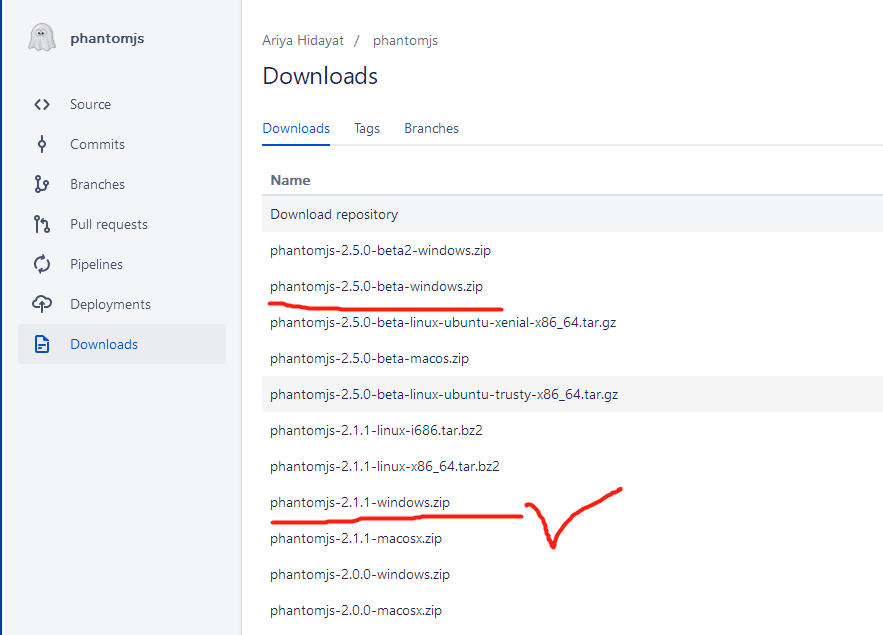This screenshot has width=883, height=635.
Task: Click the Download repository link
Action: pyautogui.click(x=333, y=214)
